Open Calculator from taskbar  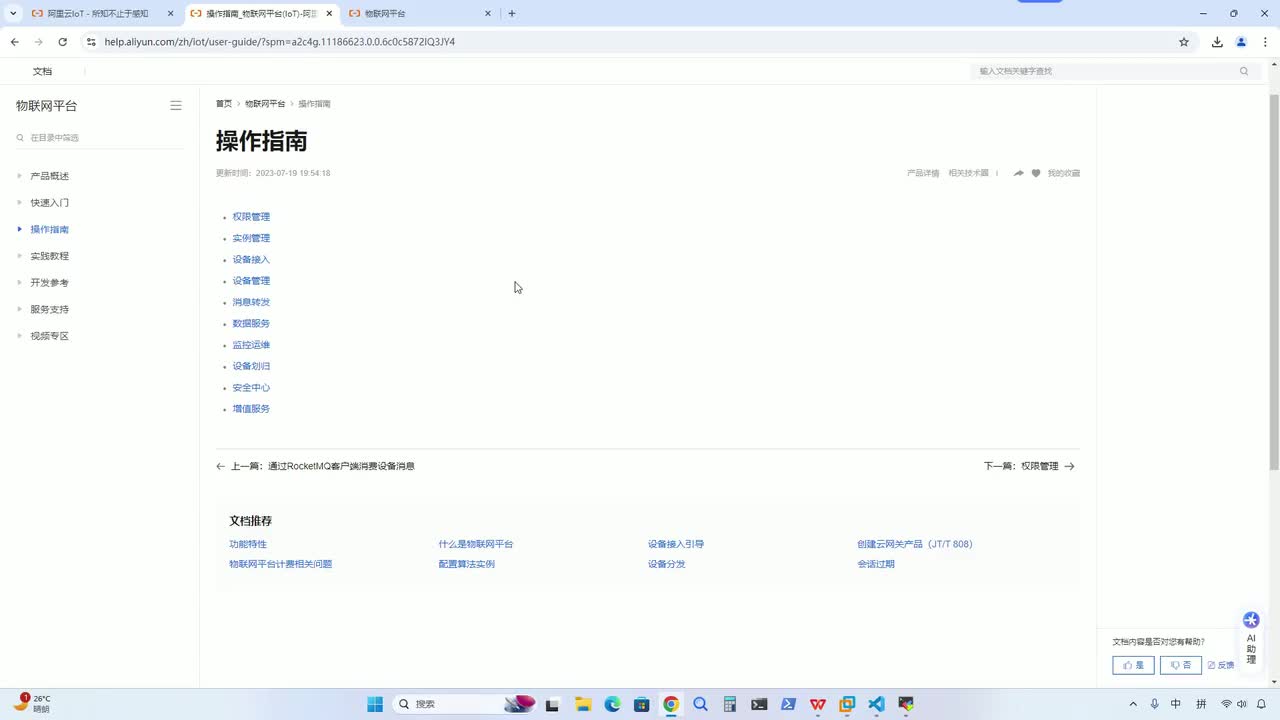coord(730,704)
